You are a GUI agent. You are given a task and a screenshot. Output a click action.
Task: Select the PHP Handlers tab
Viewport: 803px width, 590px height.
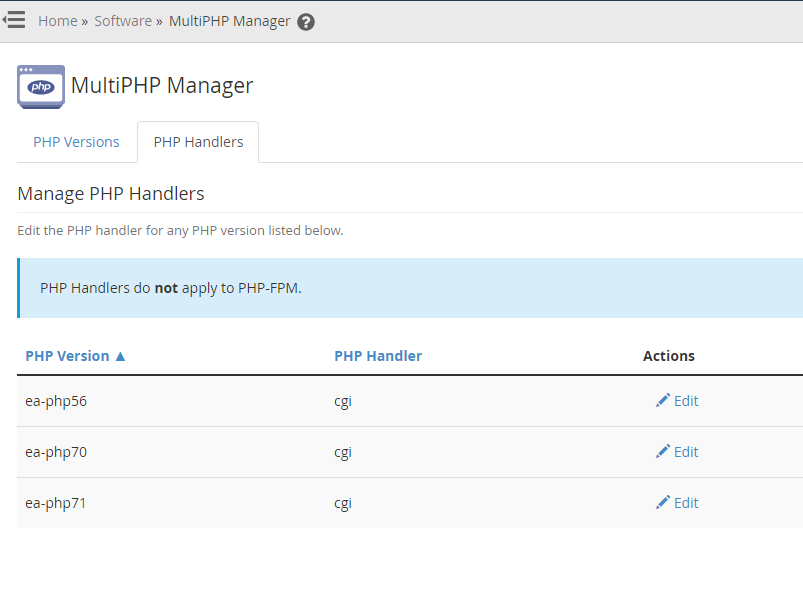tap(198, 142)
